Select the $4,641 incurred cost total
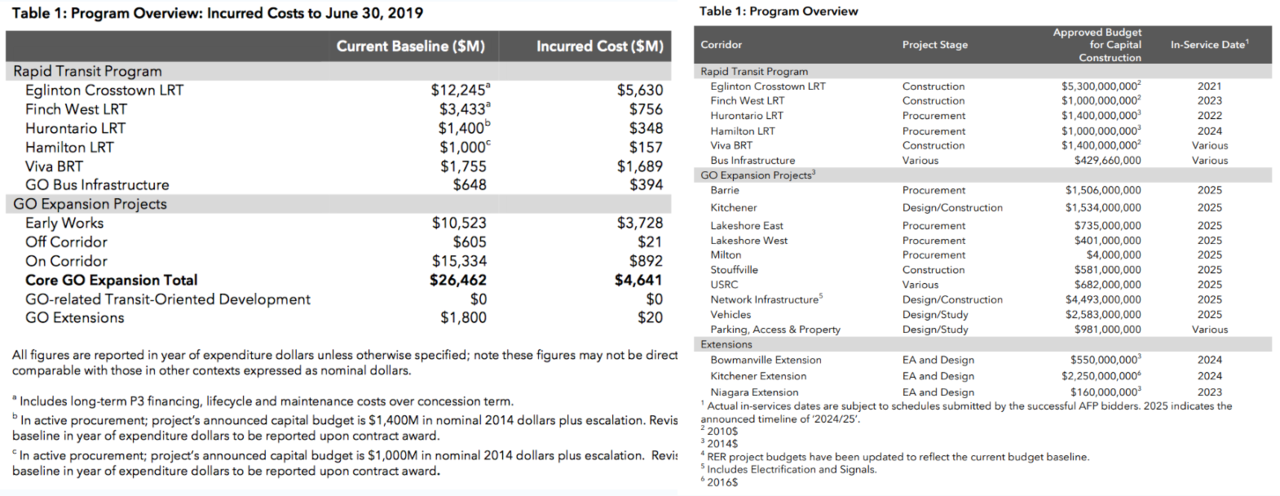1280x496 pixels. [638, 280]
